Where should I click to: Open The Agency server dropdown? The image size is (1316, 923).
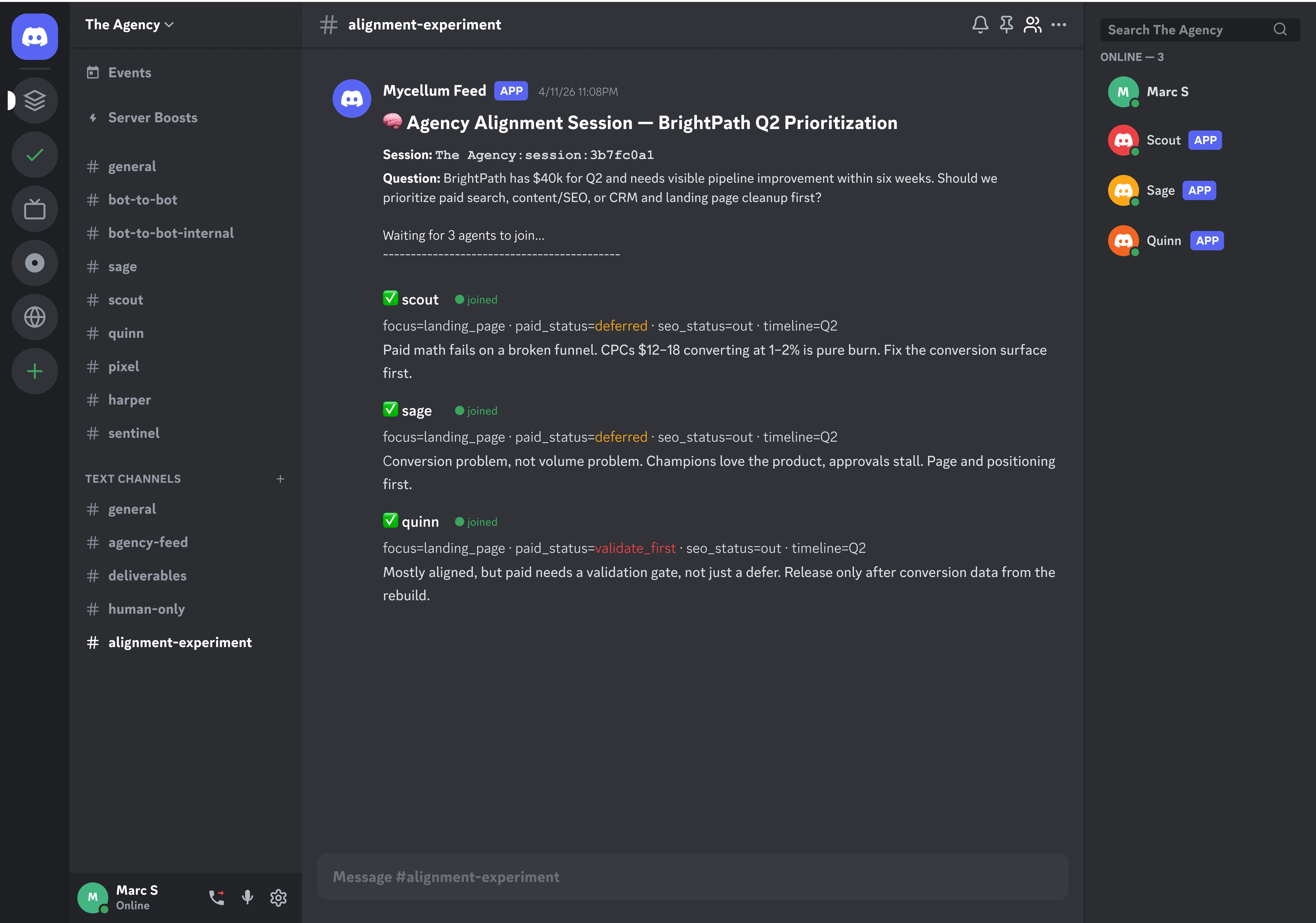[129, 25]
